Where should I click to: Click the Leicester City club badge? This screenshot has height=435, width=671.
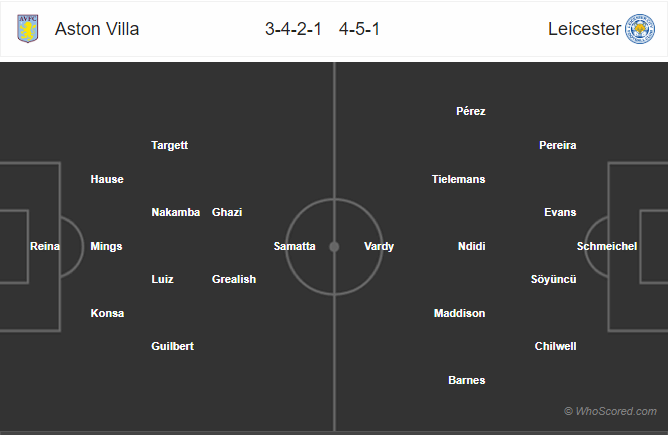[x=640, y=29]
